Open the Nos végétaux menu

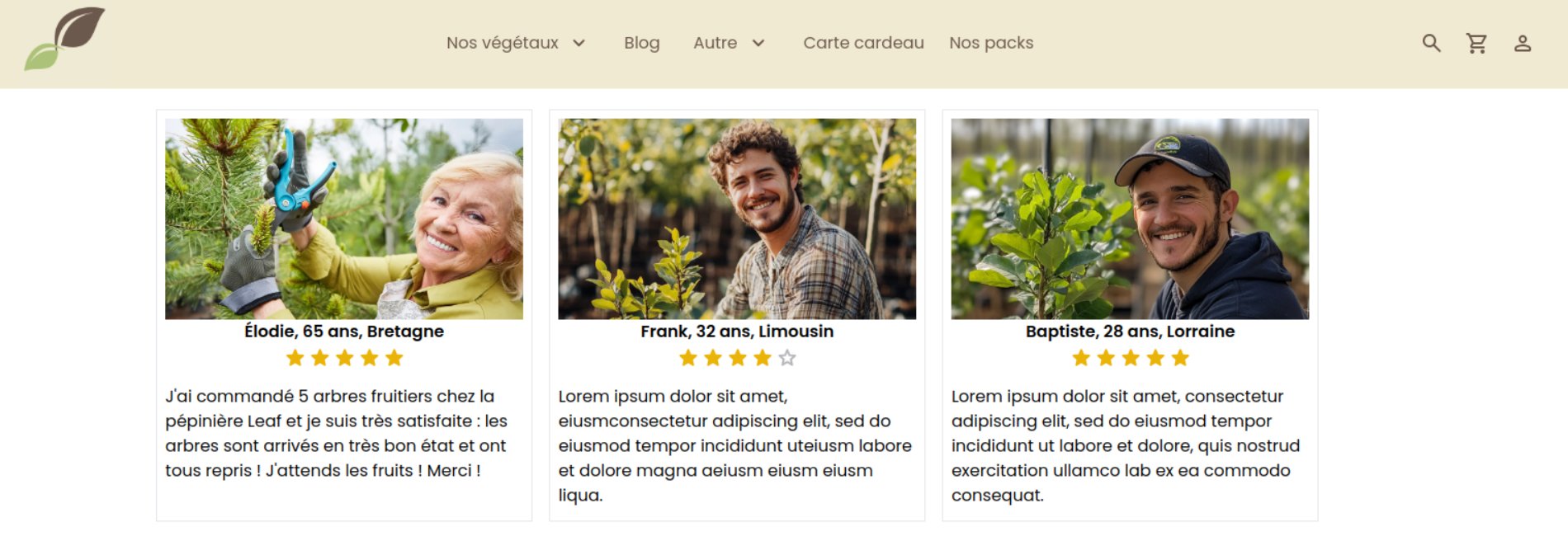pyautogui.click(x=502, y=43)
